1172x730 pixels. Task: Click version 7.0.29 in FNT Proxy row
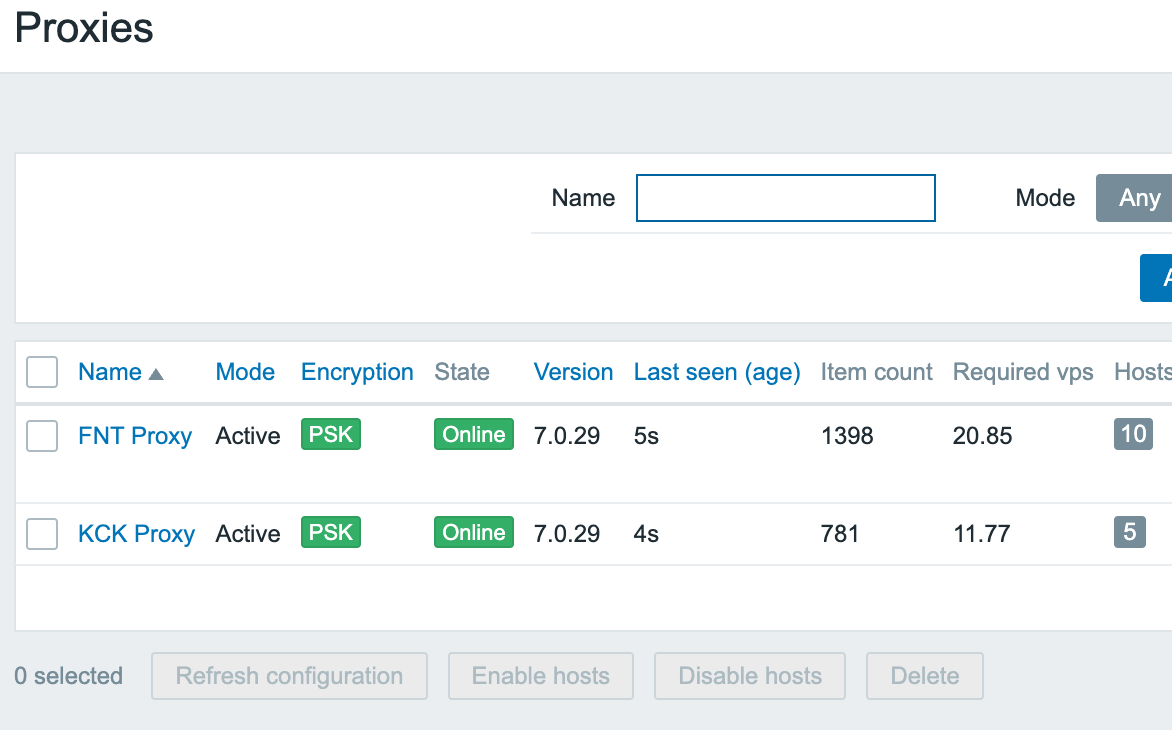coord(567,436)
